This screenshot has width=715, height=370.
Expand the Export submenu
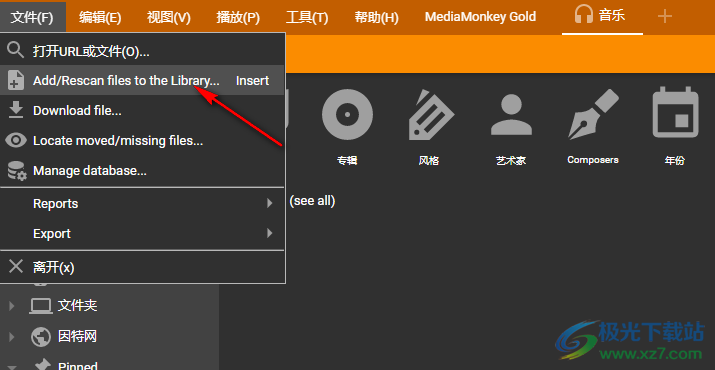143,234
